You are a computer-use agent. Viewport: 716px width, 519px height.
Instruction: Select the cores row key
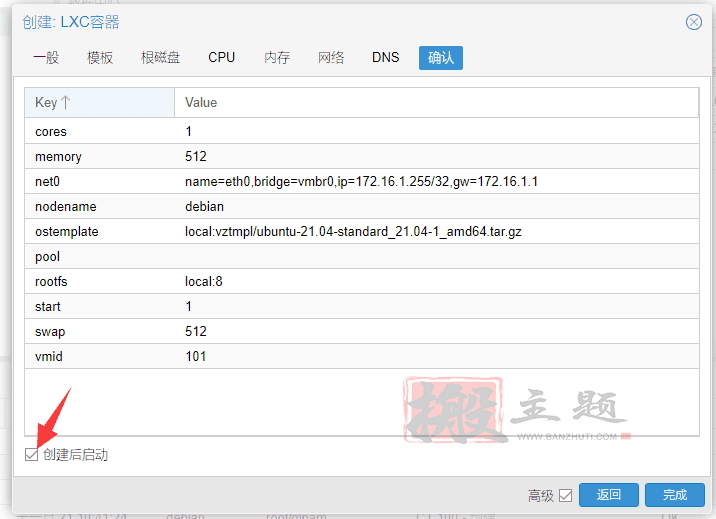click(x=51, y=131)
